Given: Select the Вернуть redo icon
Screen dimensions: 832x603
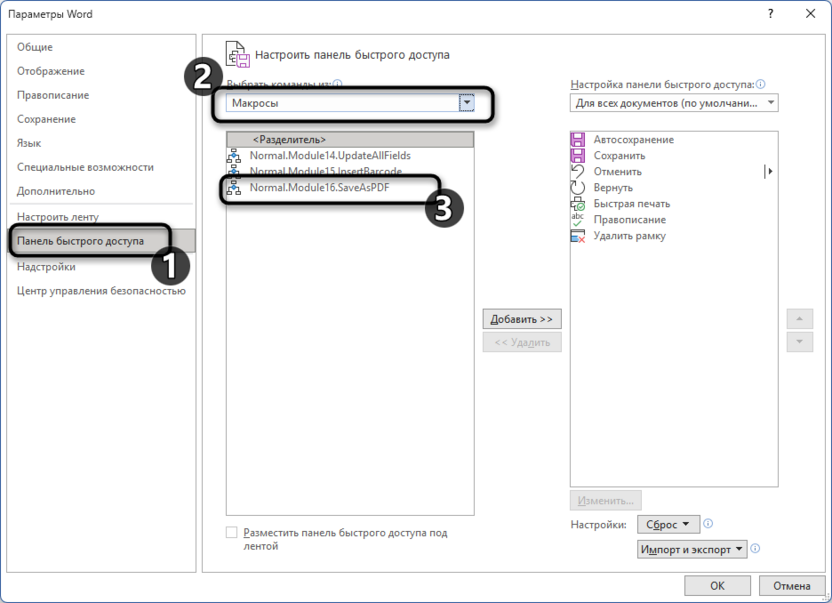Looking at the screenshot, I should [577, 187].
